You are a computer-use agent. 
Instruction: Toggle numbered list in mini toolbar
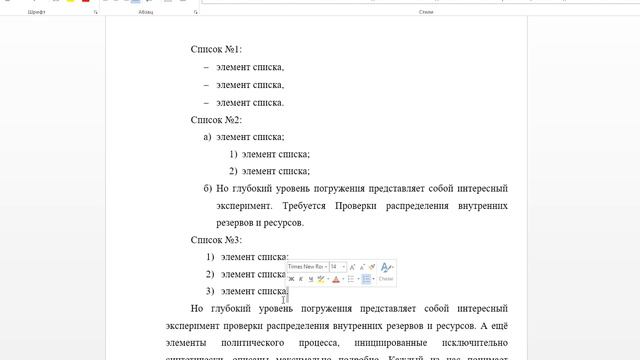(366, 279)
